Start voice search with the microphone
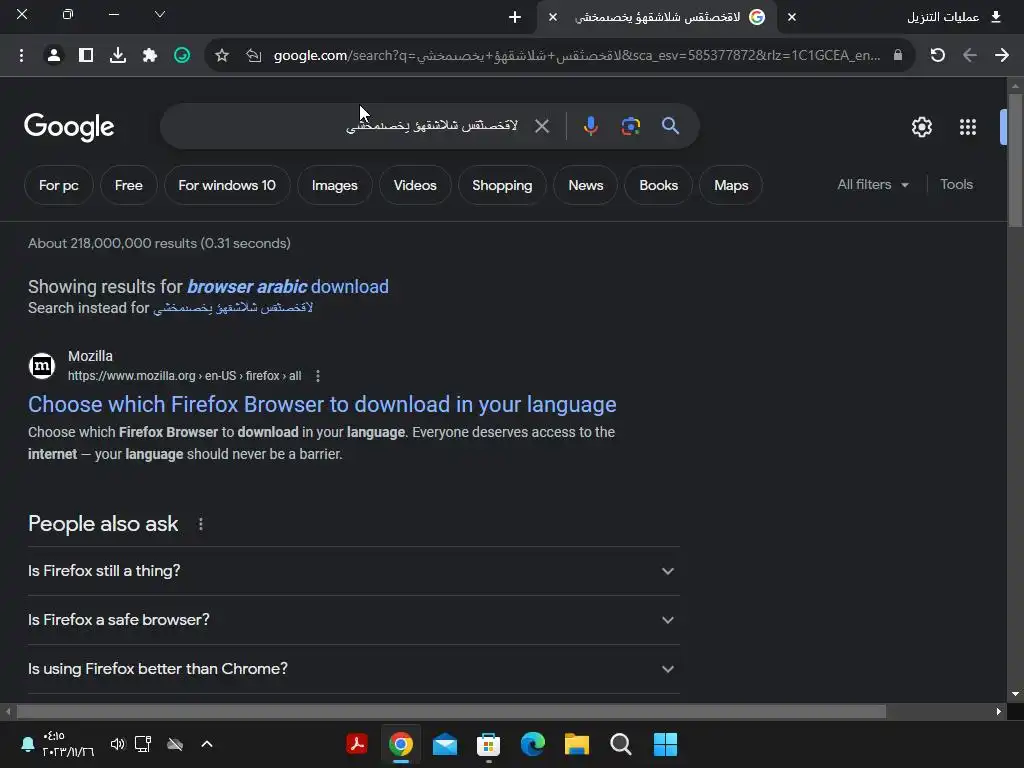The width and height of the screenshot is (1024, 768). tap(590, 126)
